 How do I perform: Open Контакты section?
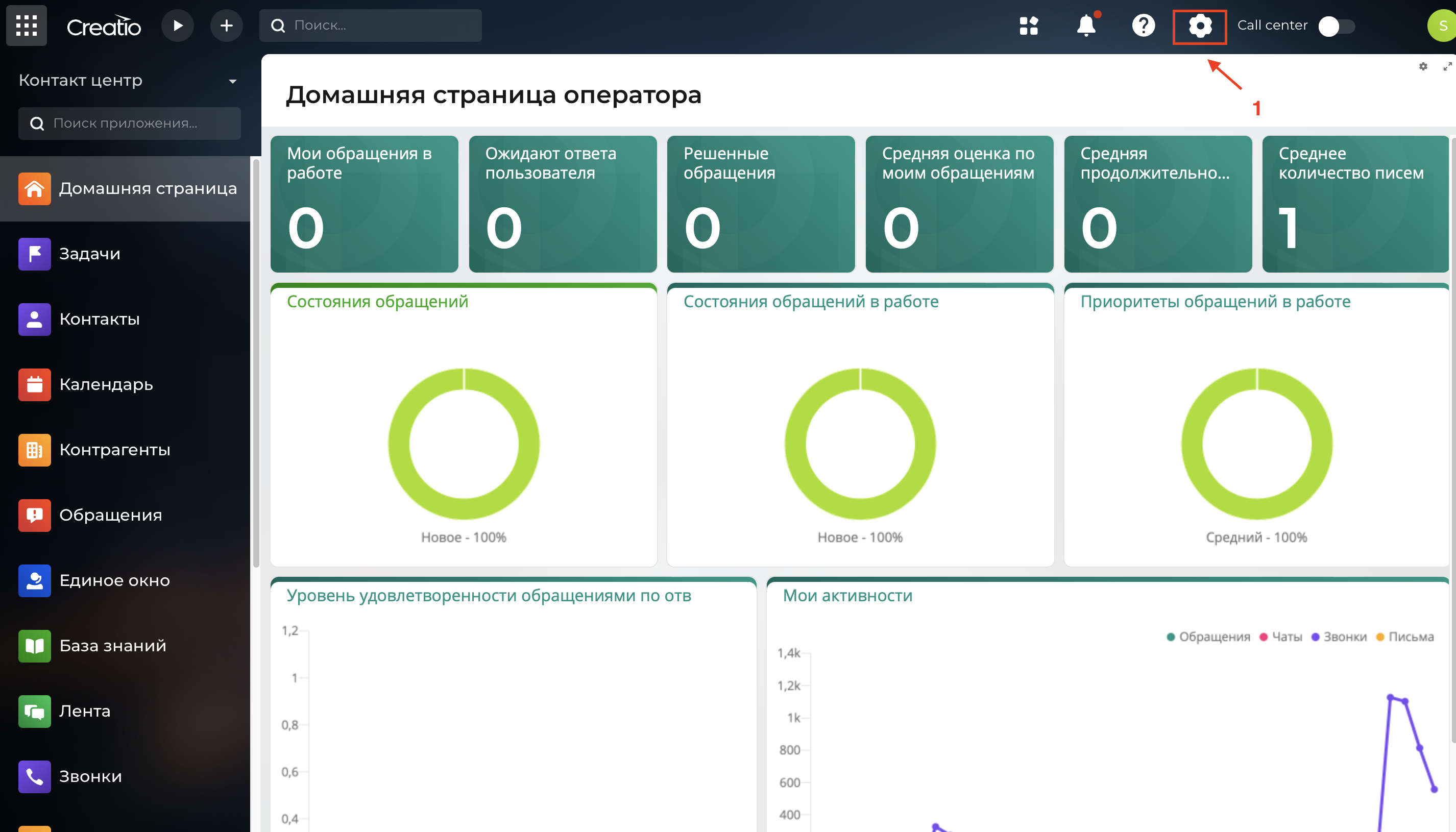(x=125, y=320)
